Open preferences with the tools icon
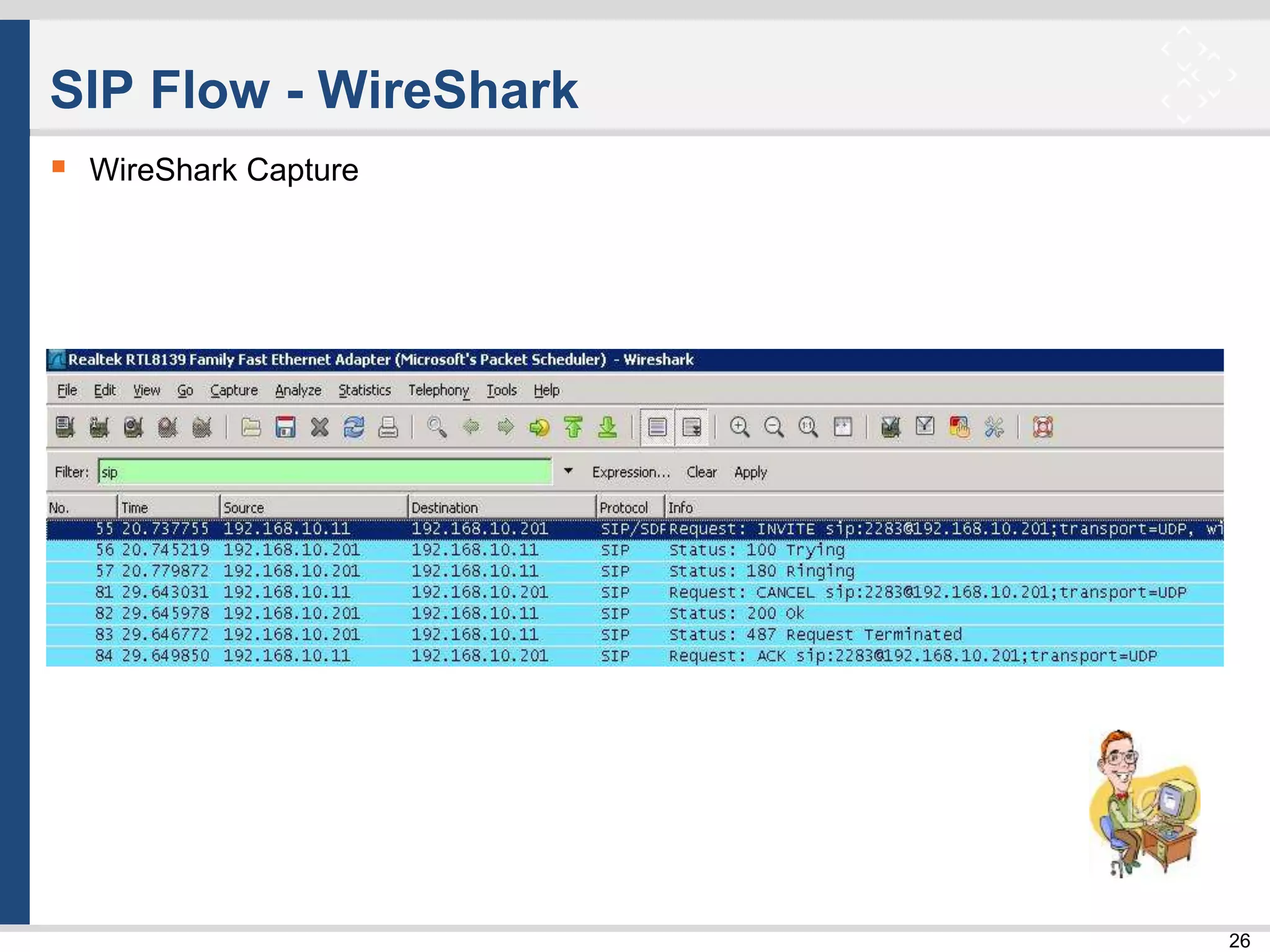1270x952 pixels. [994, 427]
